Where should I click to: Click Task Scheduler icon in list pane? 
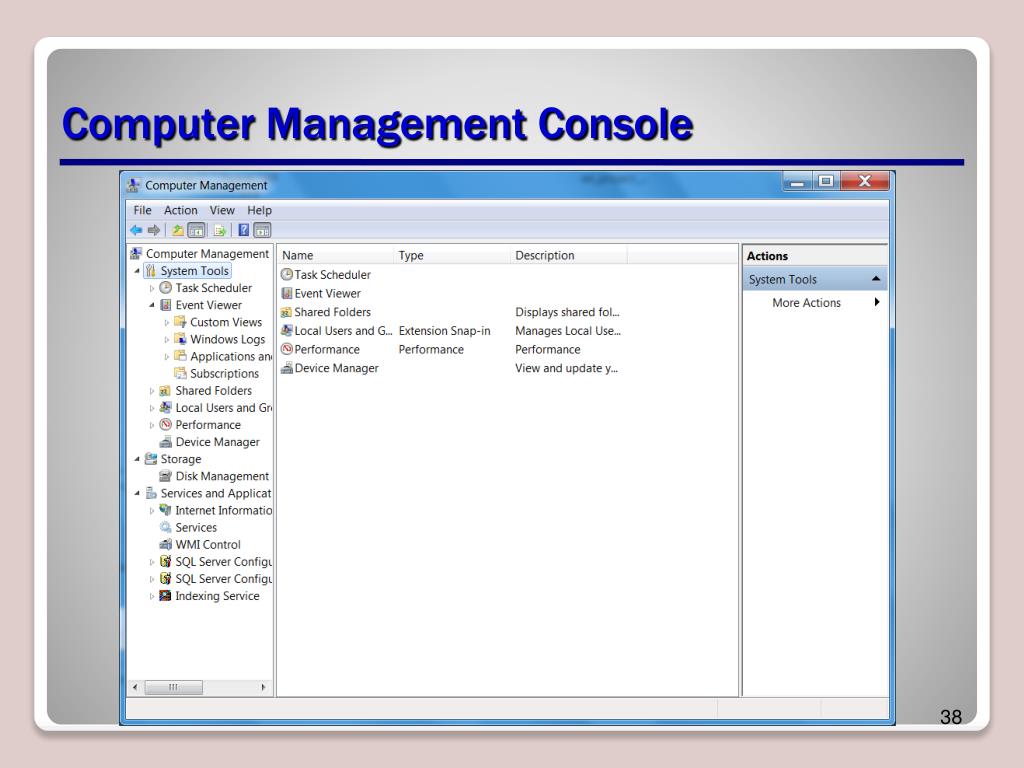point(286,274)
